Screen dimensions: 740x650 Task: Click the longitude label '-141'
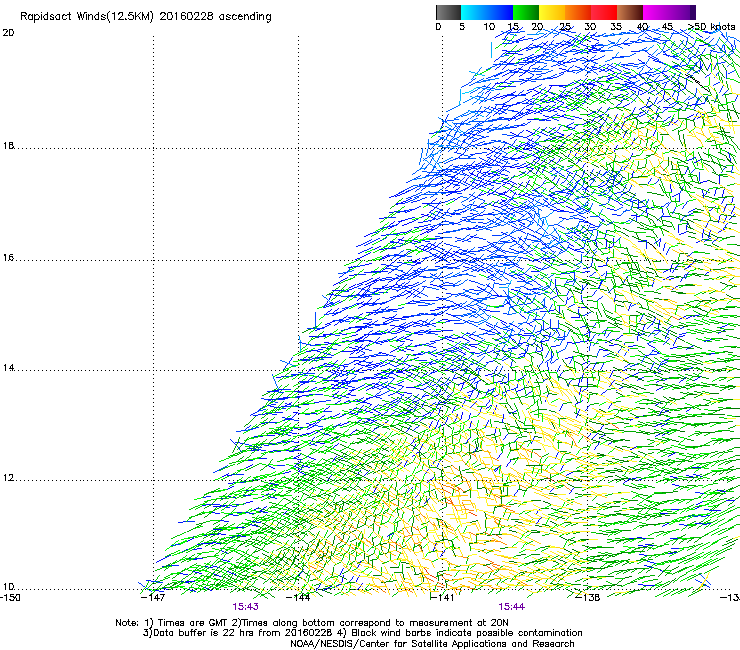point(442,598)
